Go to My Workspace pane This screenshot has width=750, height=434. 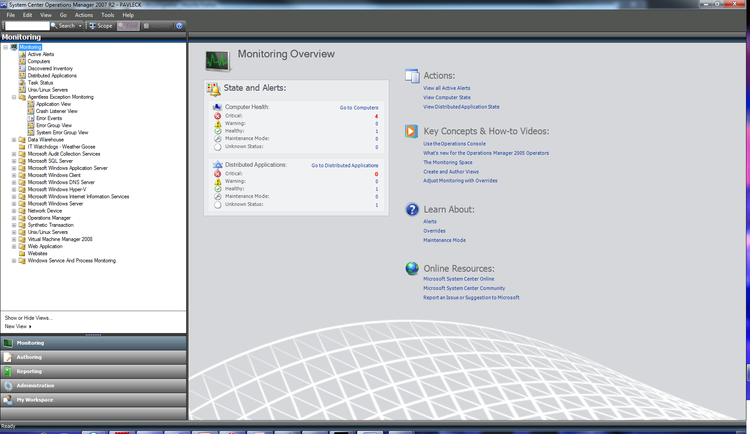coord(34,400)
